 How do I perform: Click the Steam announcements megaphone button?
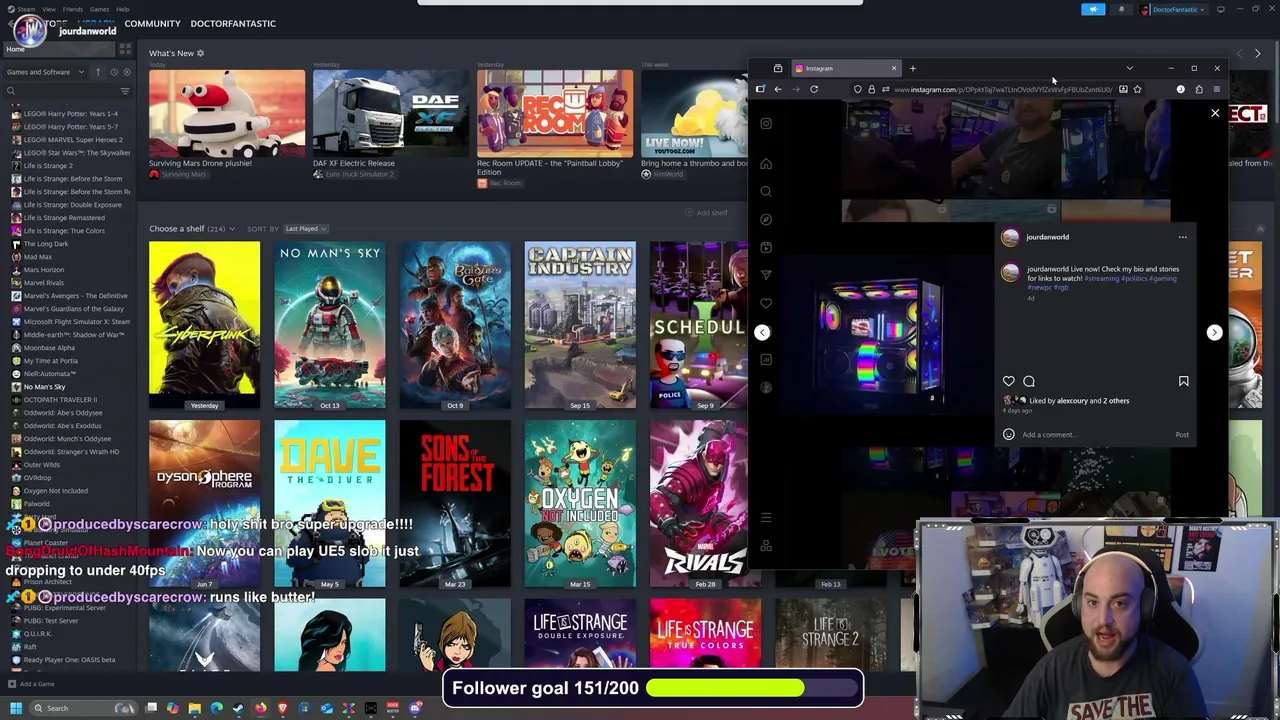pos(1093,10)
